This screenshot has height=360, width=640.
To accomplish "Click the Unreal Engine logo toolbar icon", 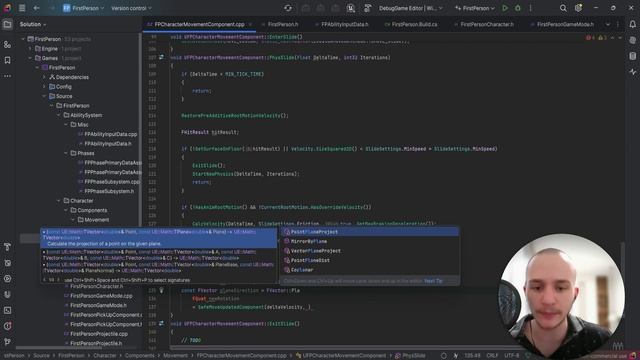I will click(x=351, y=8).
